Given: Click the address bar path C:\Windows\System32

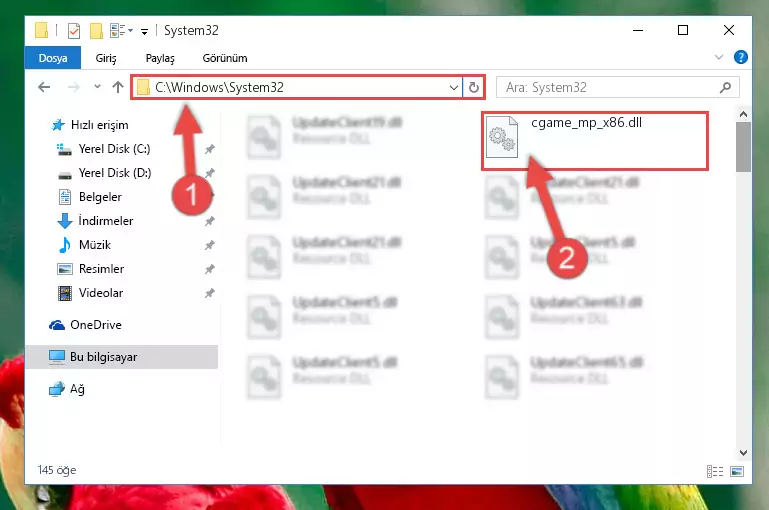Looking at the screenshot, I should [219, 87].
